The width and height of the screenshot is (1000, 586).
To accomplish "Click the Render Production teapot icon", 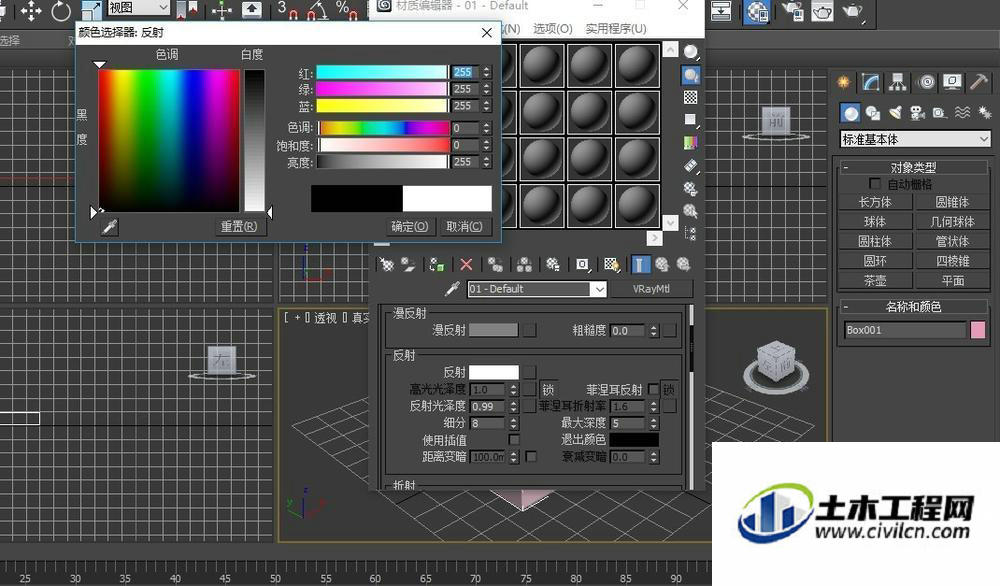I will click(x=852, y=11).
